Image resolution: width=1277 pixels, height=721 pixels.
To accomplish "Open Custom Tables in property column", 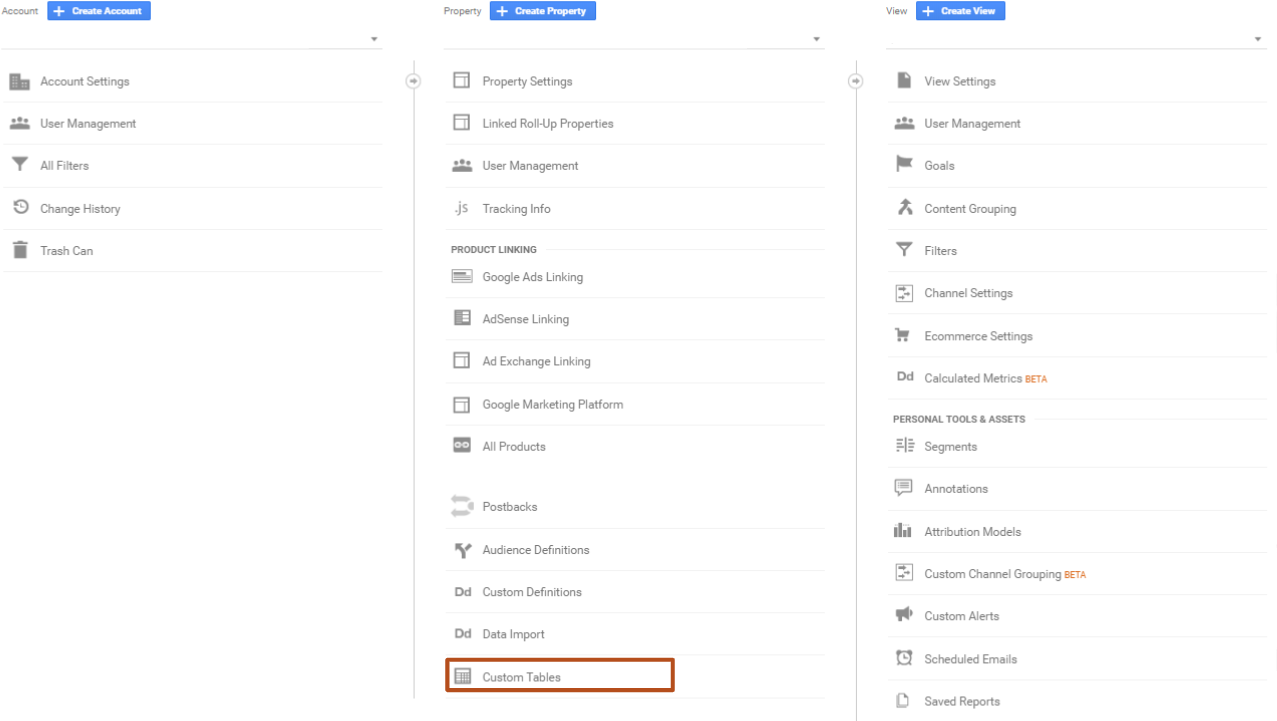I will [521, 677].
